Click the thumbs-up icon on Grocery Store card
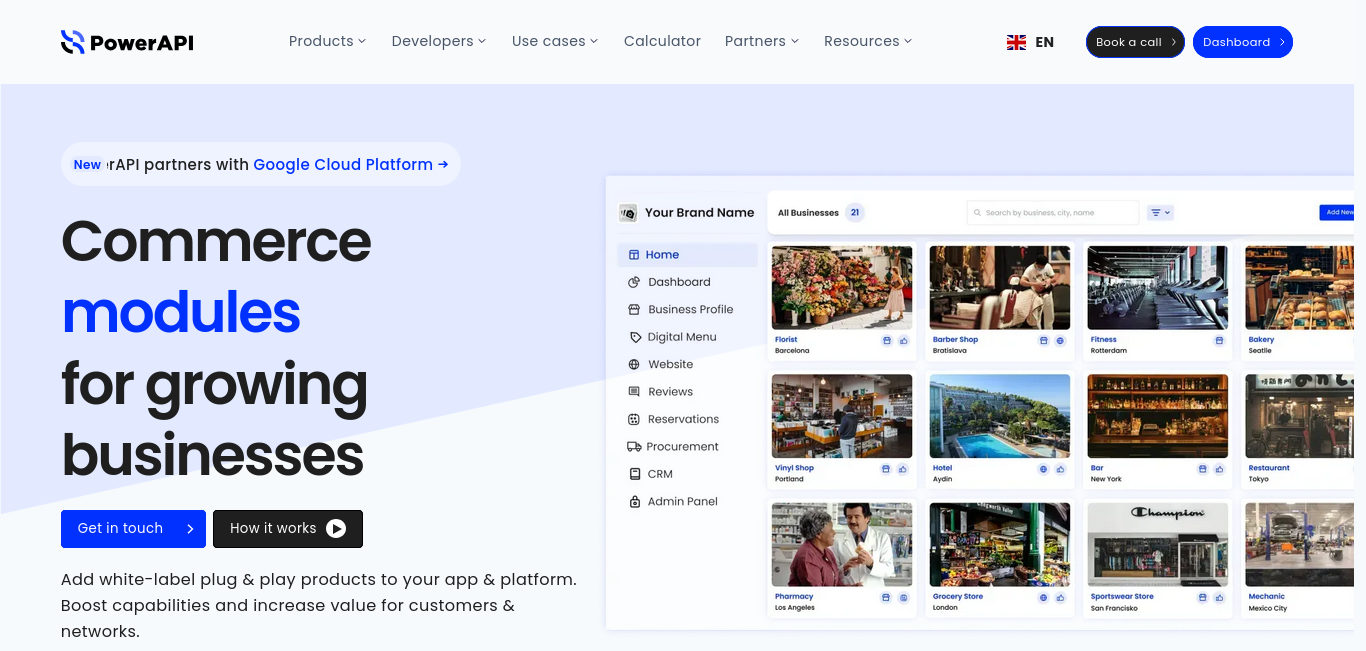Screen dimensions: 1366x651 pyautogui.click(x=1061, y=598)
